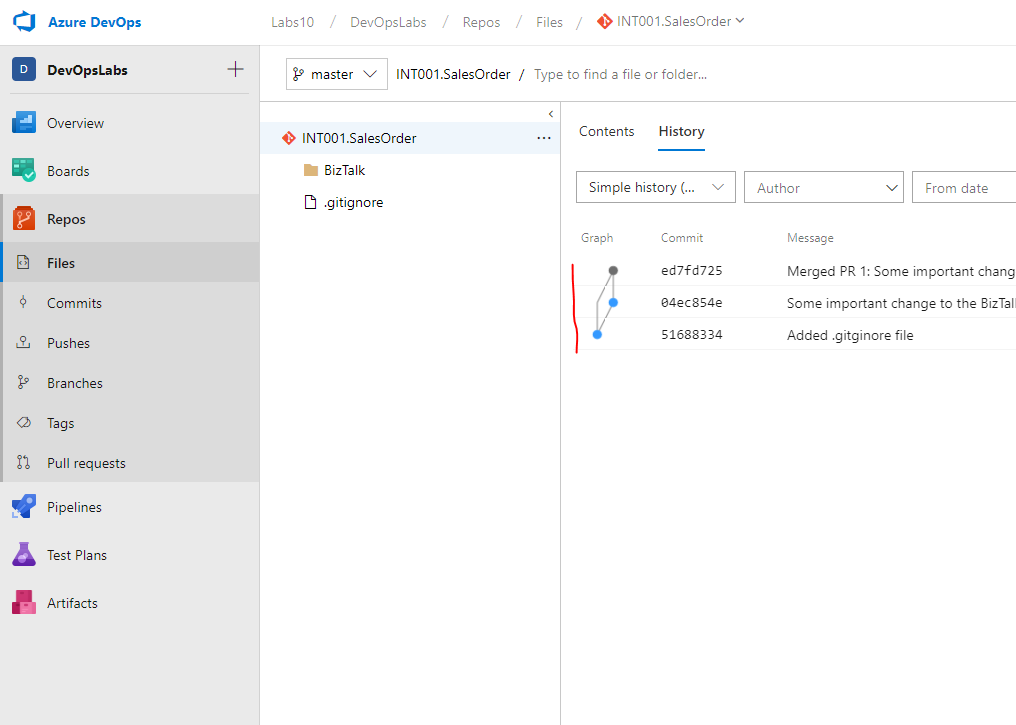The height and width of the screenshot is (725, 1016).
Task: Click the plus icon beside DevOpsLabs
Action: [x=236, y=69]
